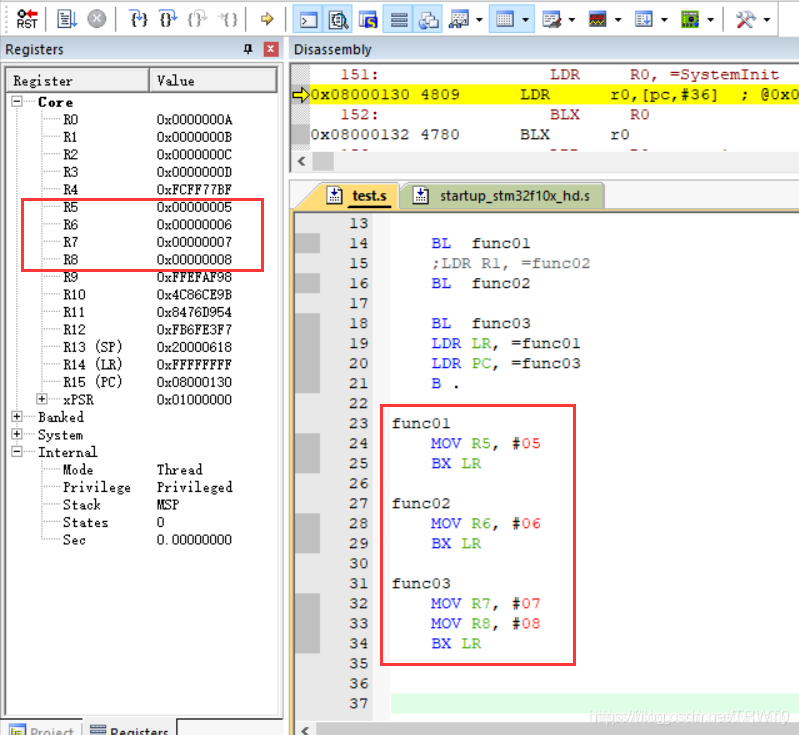Screen dimensions: 799x735
Task: Open the Trace windows icon
Action: tap(644, 19)
